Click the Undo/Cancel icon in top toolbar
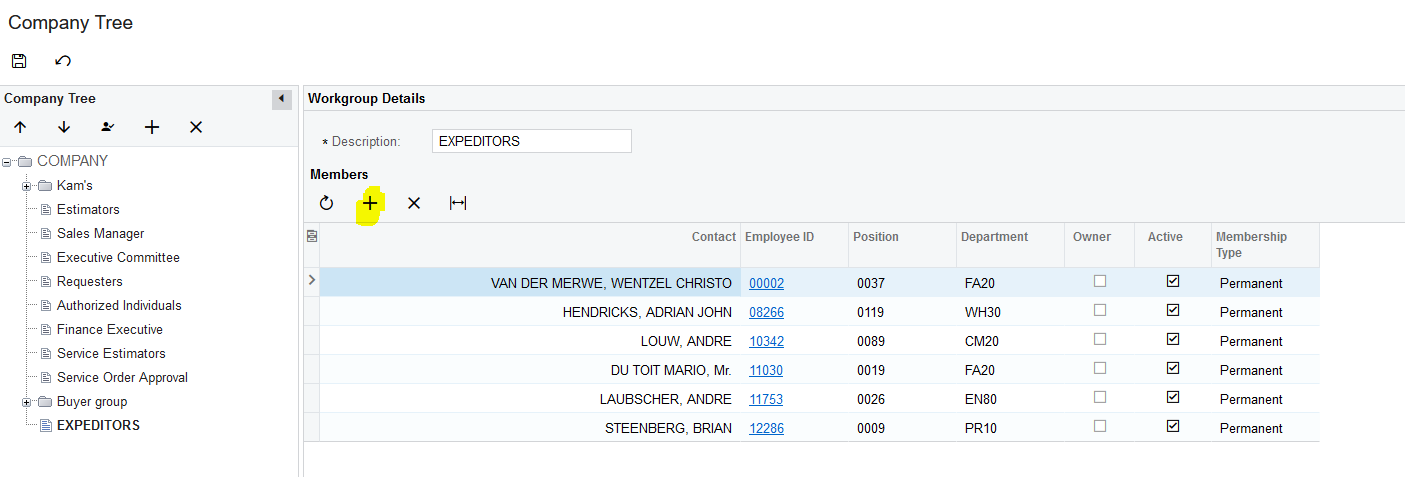 click(x=63, y=61)
